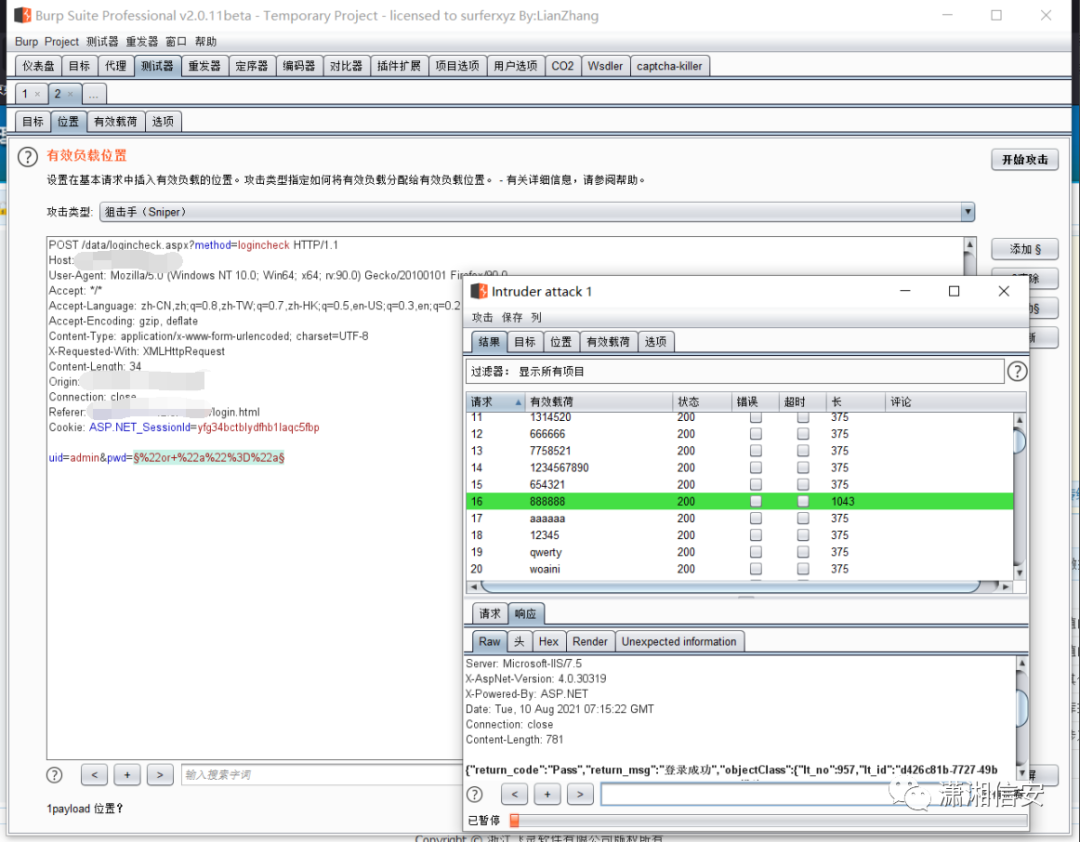This screenshot has height=842, width=1080.
Task: Open the Burp menu
Action: (x=26, y=41)
